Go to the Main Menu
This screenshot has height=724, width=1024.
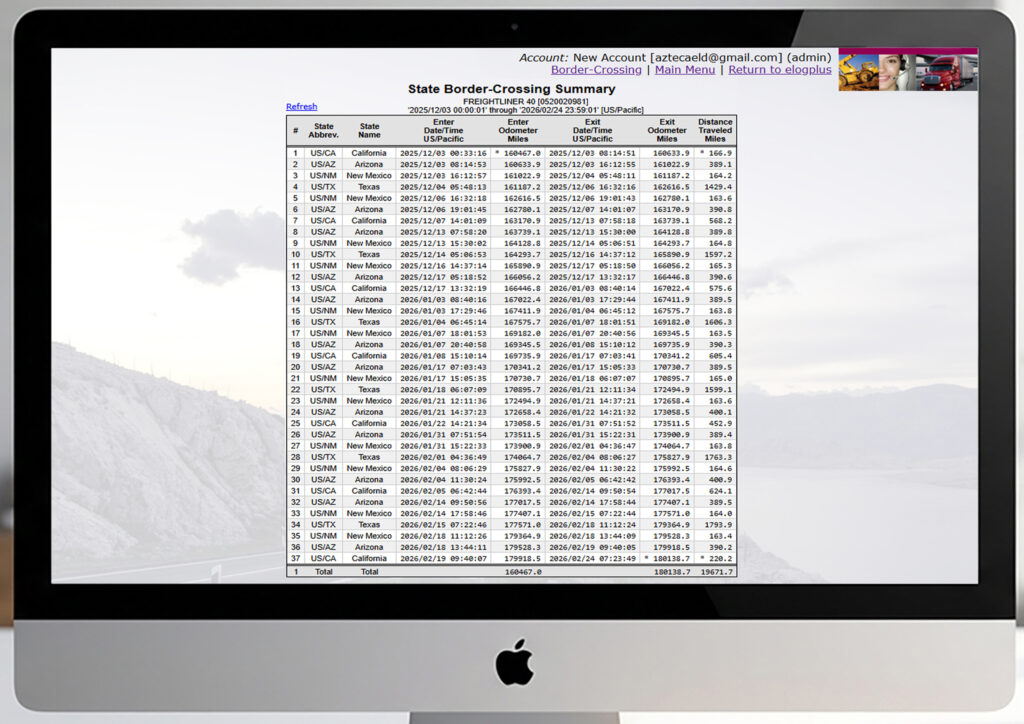[685, 70]
